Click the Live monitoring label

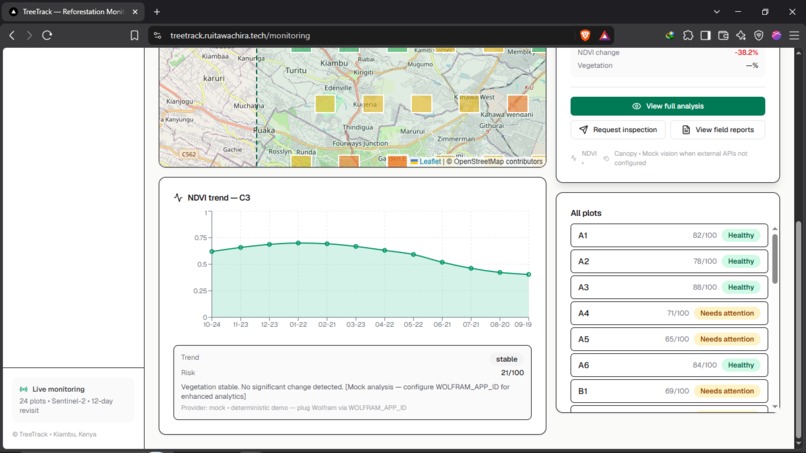click(x=58, y=389)
